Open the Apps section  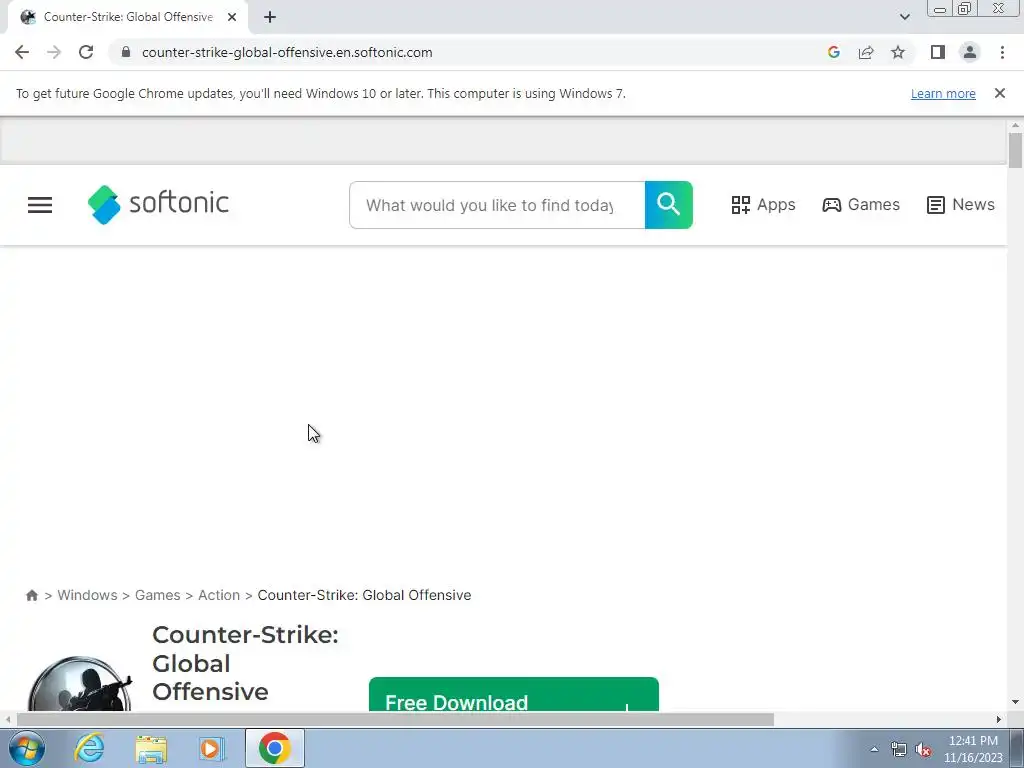[763, 204]
